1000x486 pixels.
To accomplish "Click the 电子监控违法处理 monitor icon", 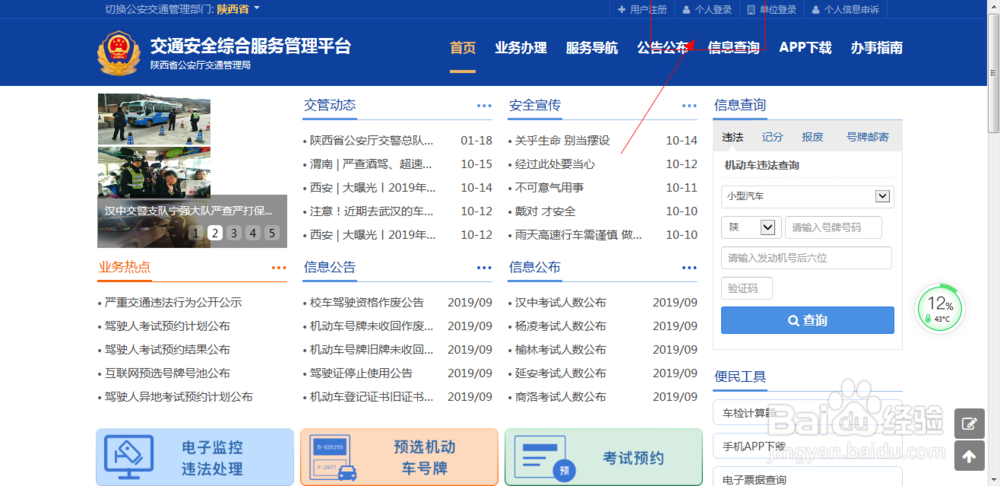I will pos(129,457).
